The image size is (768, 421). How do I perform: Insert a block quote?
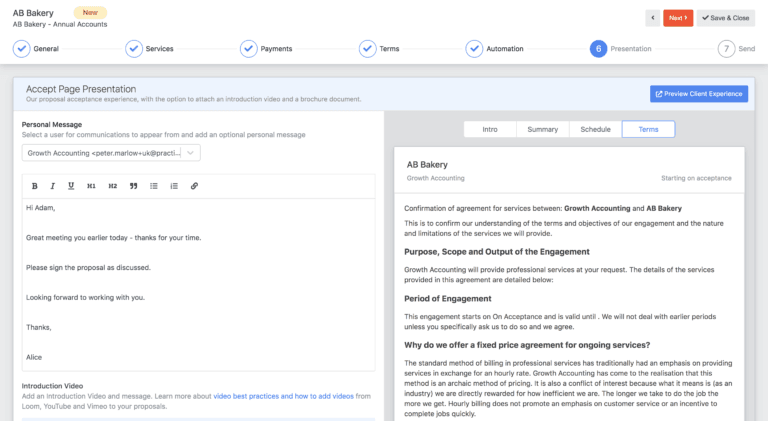tap(133, 186)
